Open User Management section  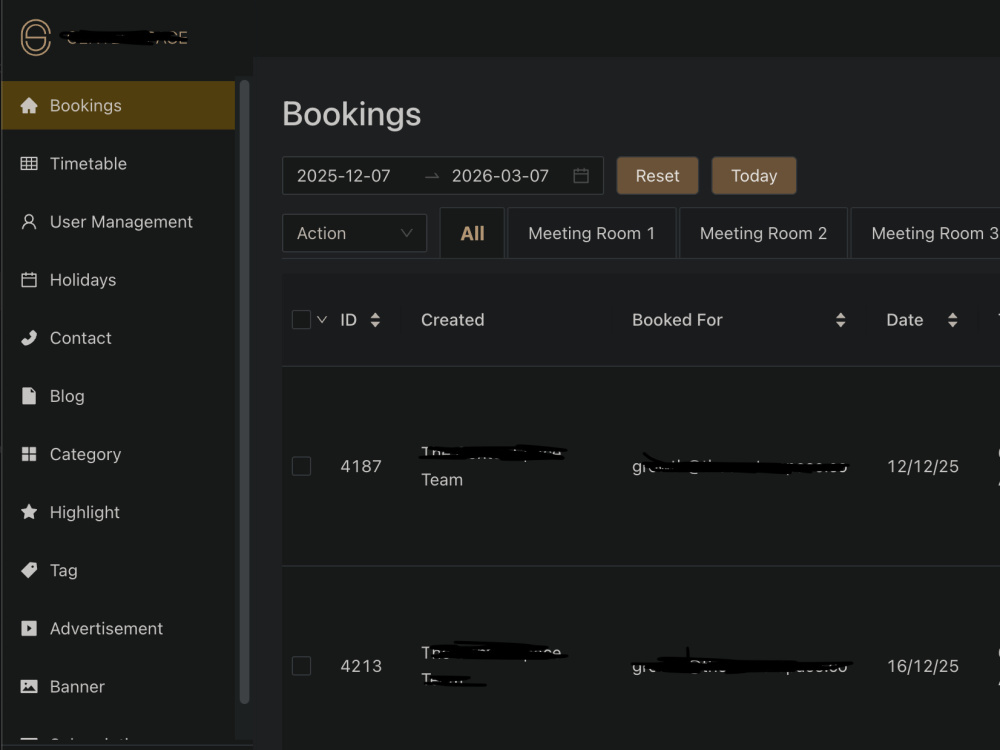point(119,221)
